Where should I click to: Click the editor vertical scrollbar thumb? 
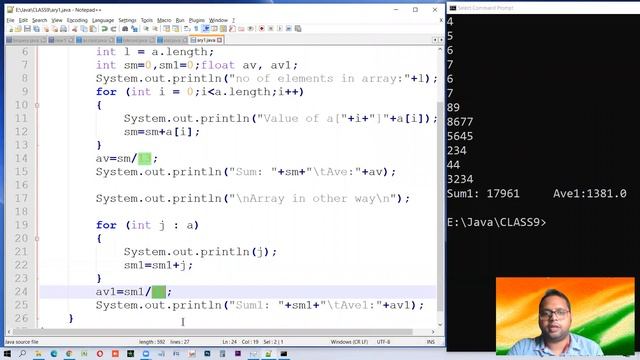440,206
